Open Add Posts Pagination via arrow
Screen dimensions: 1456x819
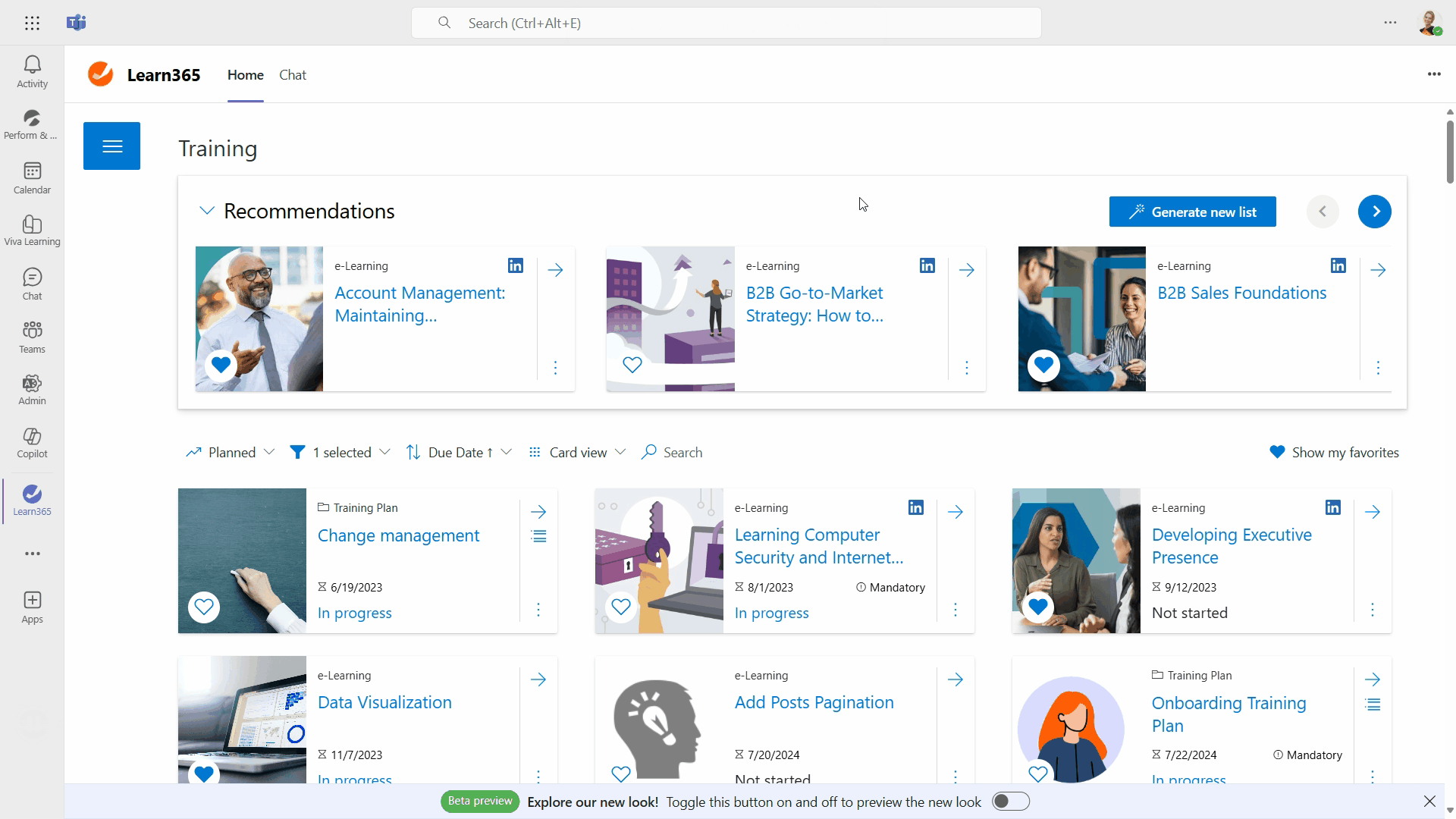pyautogui.click(x=955, y=679)
